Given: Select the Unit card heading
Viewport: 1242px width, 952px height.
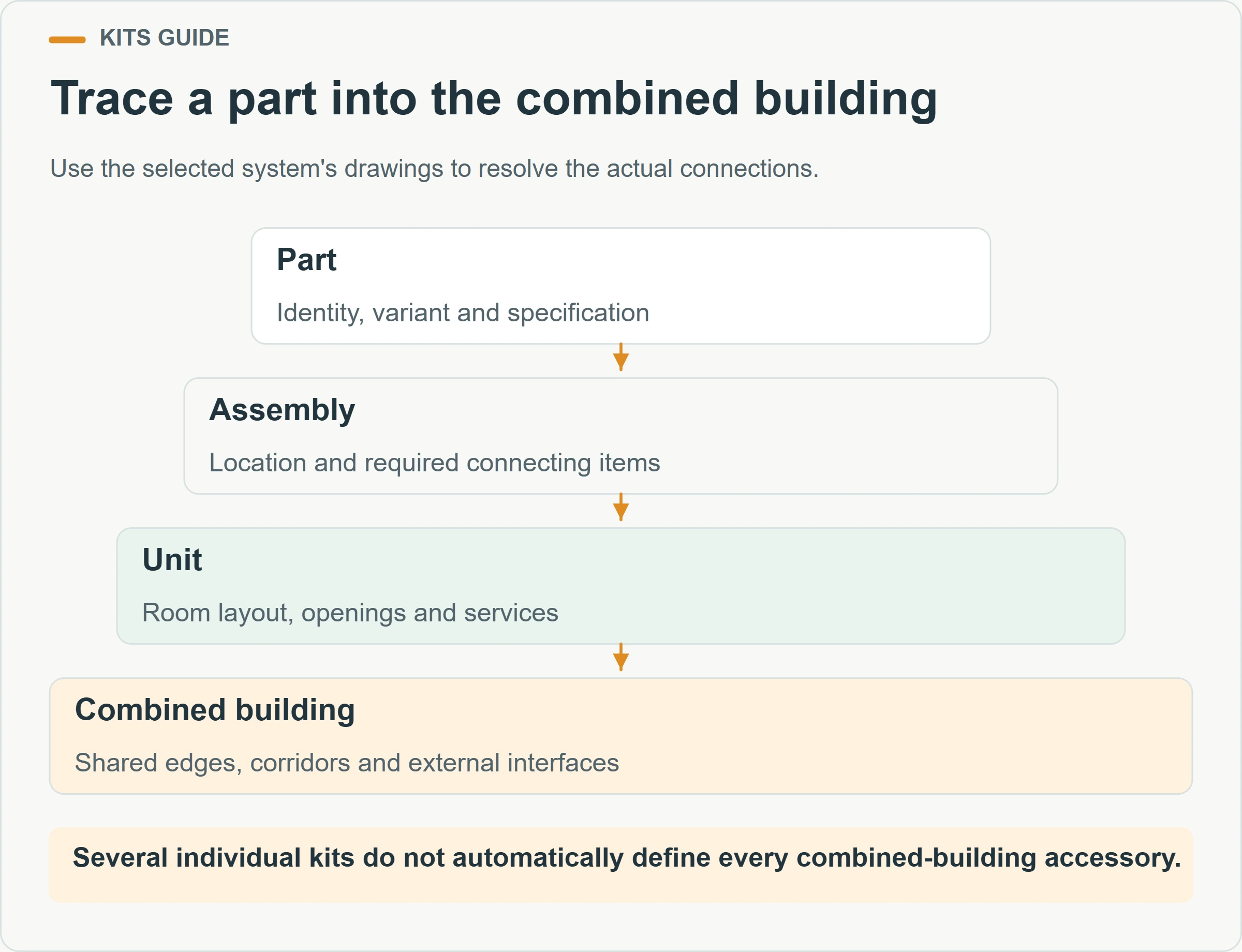Looking at the screenshot, I should 172,560.
